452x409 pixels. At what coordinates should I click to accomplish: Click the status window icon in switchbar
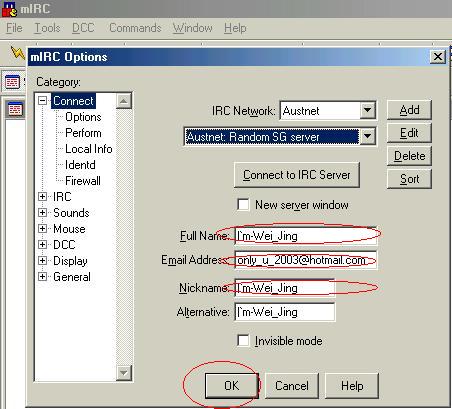(x=15, y=109)
